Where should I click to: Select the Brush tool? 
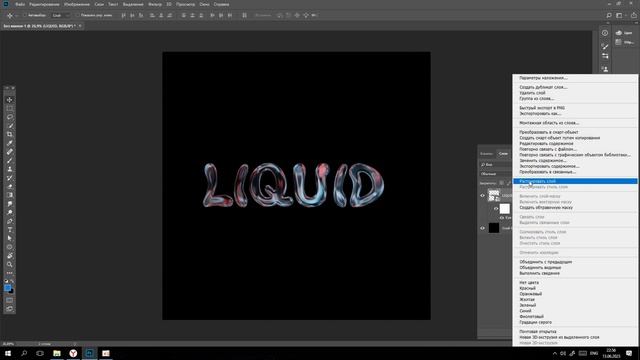(x=9, y=160)
